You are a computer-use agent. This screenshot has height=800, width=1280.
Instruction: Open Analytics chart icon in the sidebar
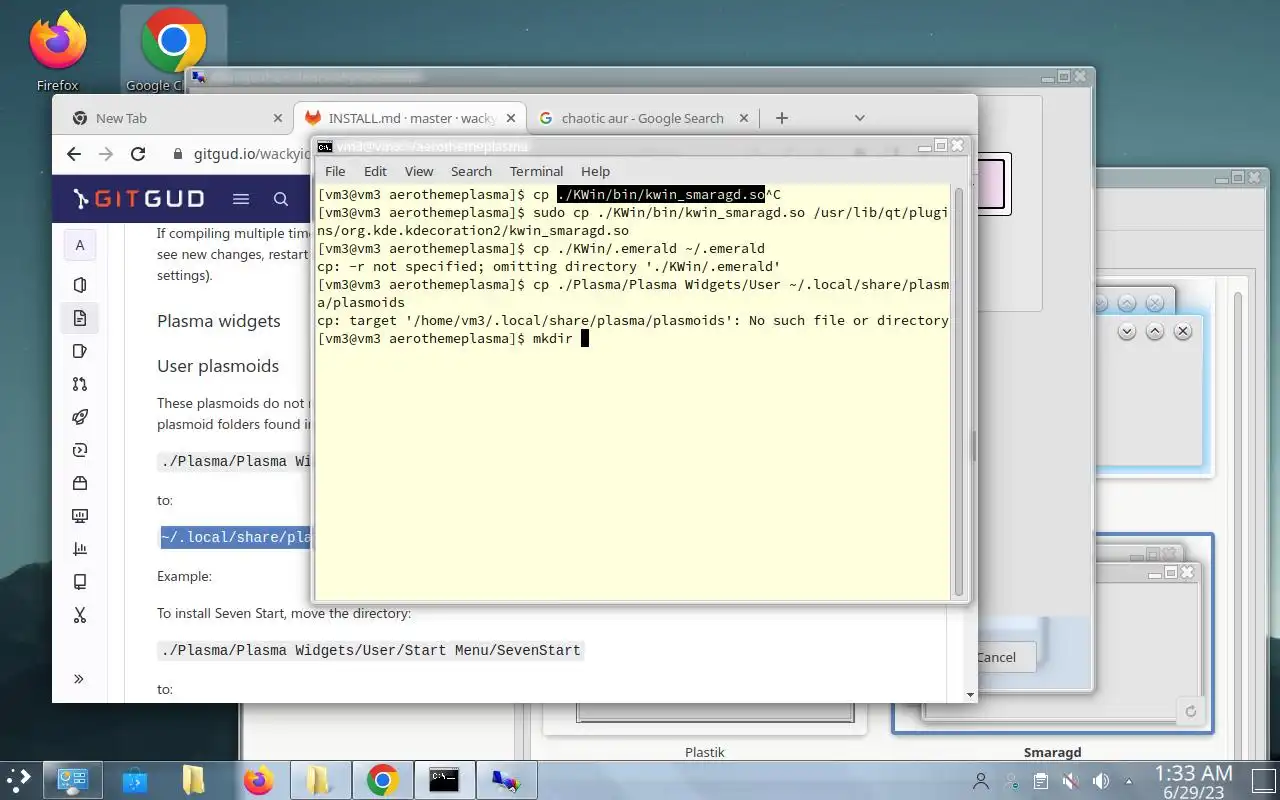[x=80, y=549]
